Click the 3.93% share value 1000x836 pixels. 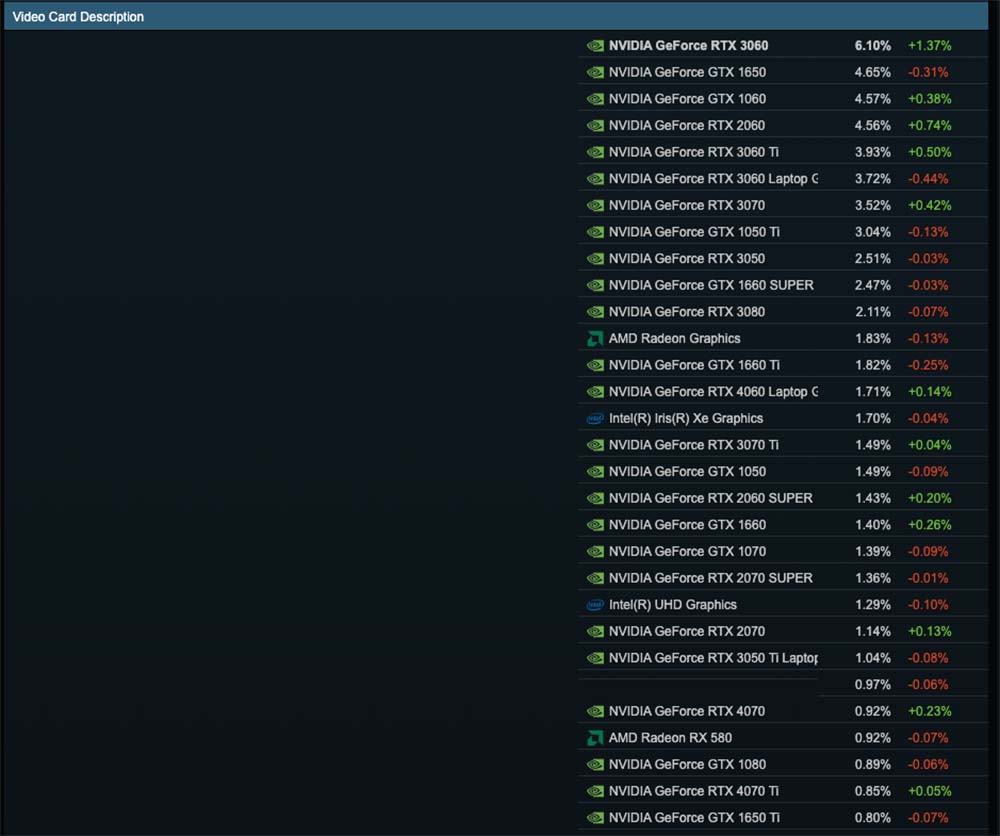872,152
